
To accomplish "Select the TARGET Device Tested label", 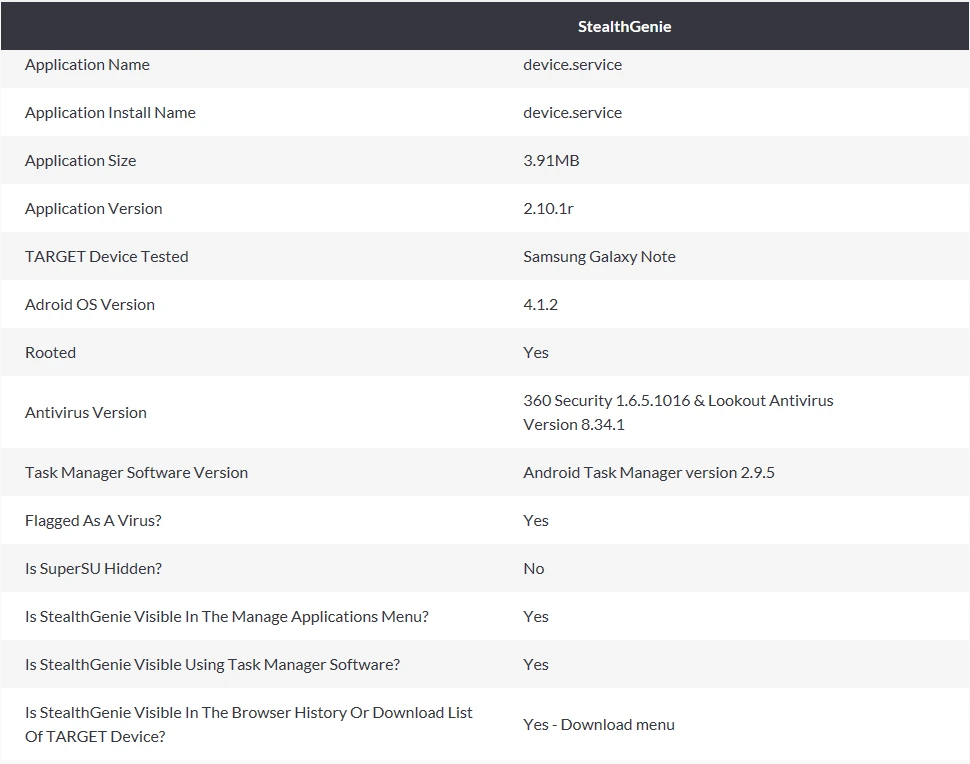I will (x=106, y=257).
